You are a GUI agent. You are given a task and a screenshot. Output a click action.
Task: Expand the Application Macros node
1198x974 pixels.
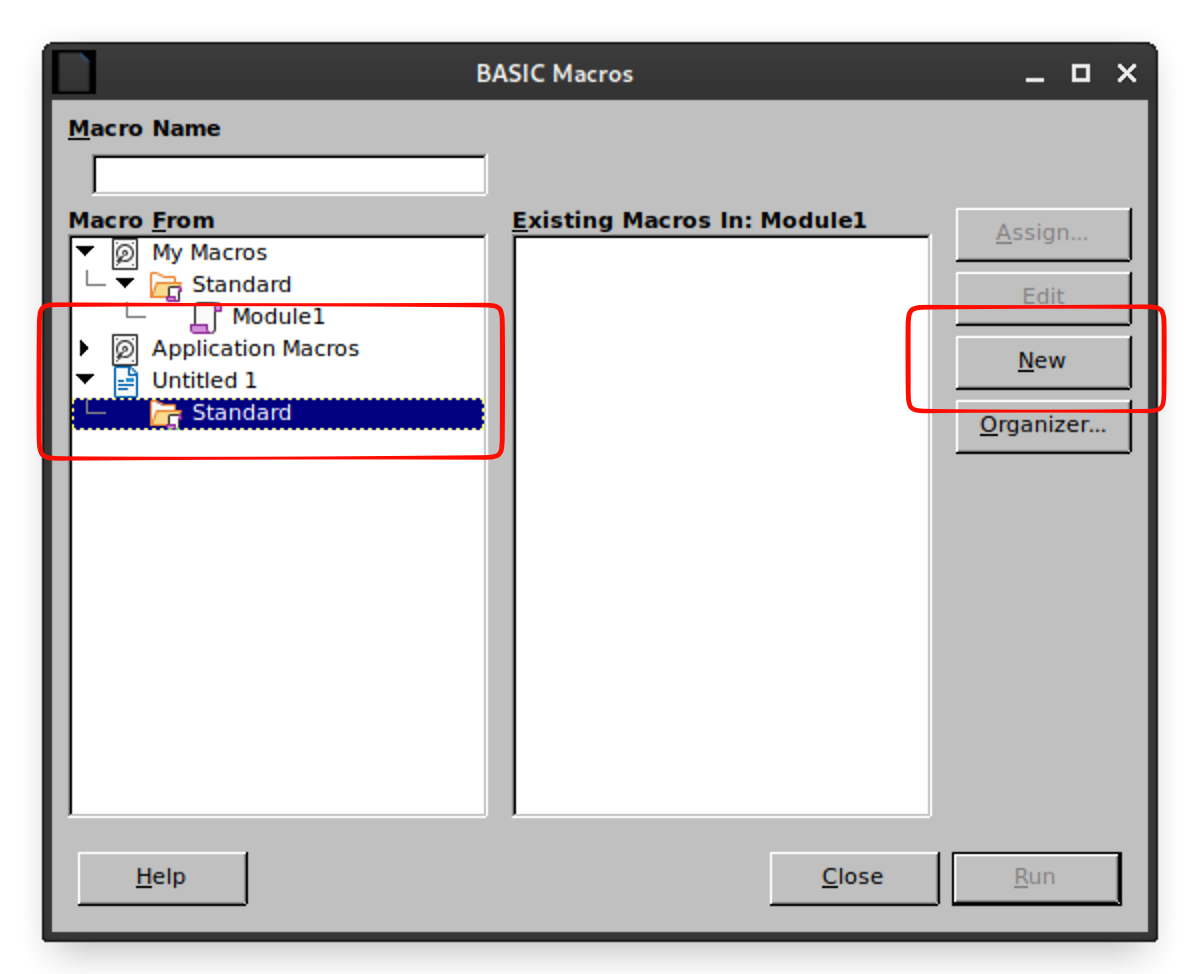85,348
